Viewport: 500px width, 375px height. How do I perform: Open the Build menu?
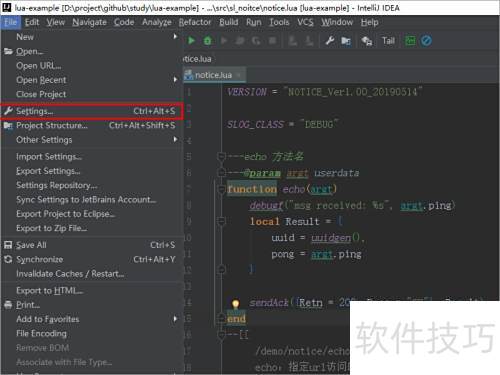(229, 22)
